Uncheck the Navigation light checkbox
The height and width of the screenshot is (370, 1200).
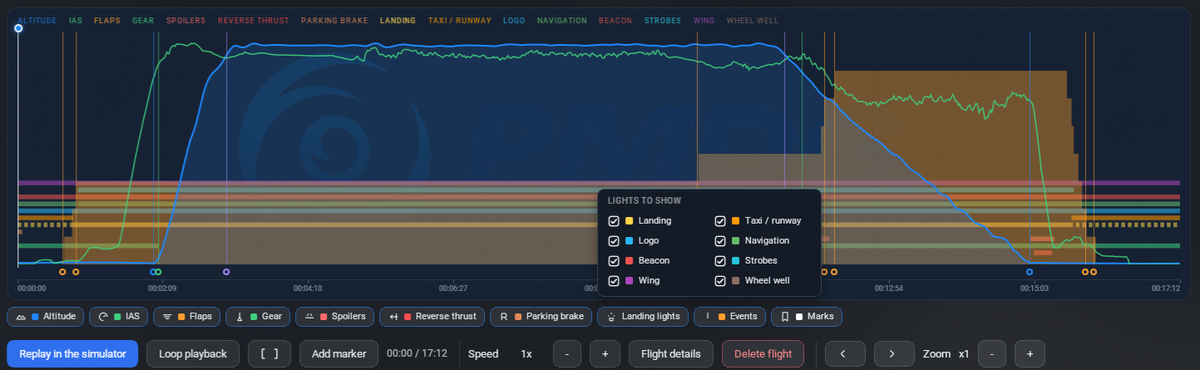click(x=721, y=240)
